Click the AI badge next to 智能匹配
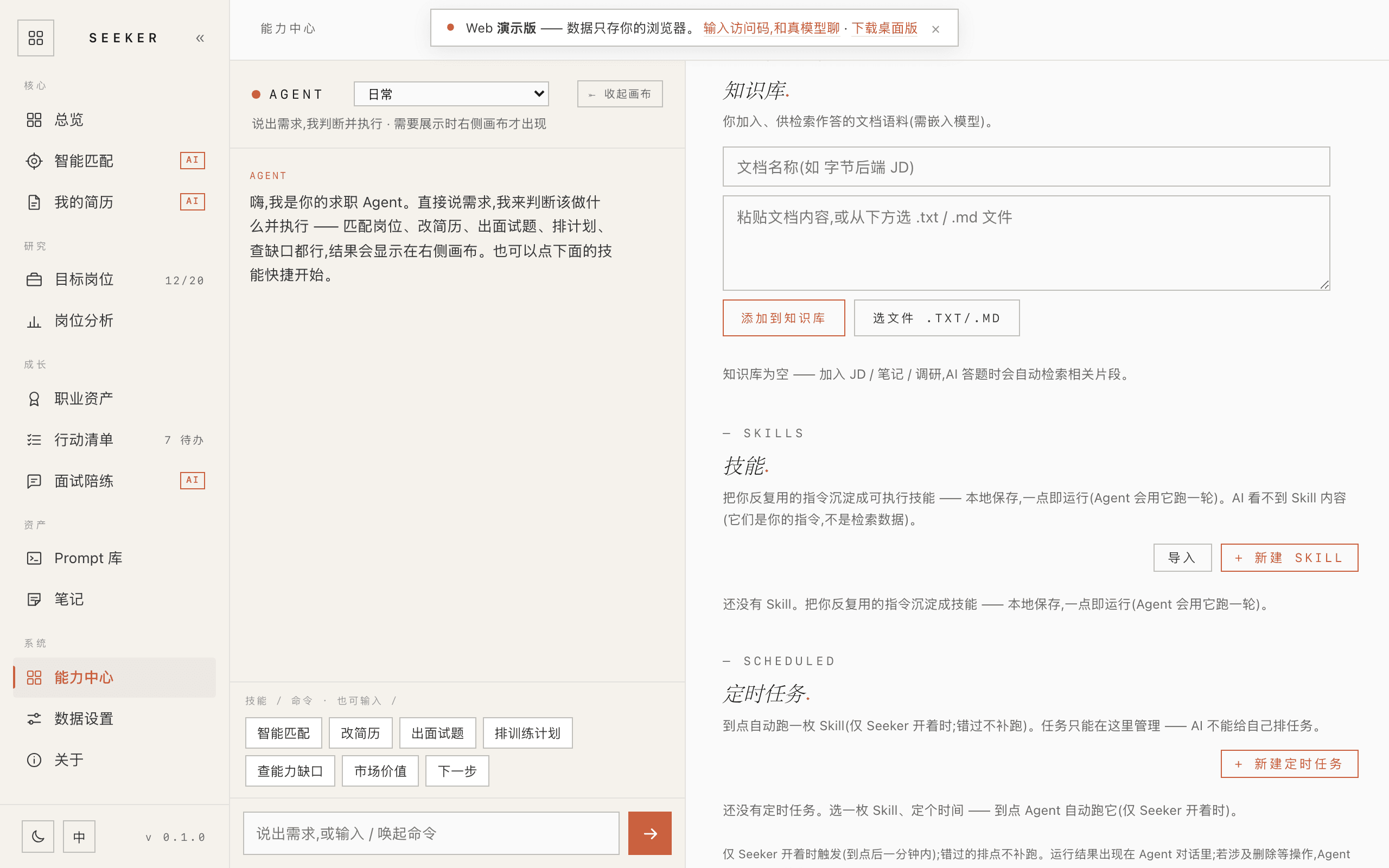 click(192, 160)
